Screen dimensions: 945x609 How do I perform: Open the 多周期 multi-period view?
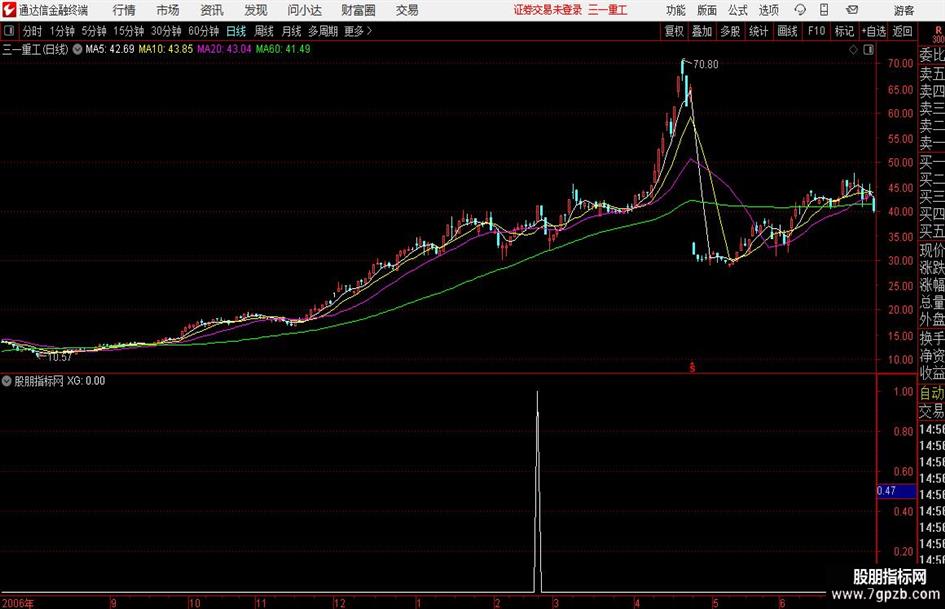click(323, 31)
